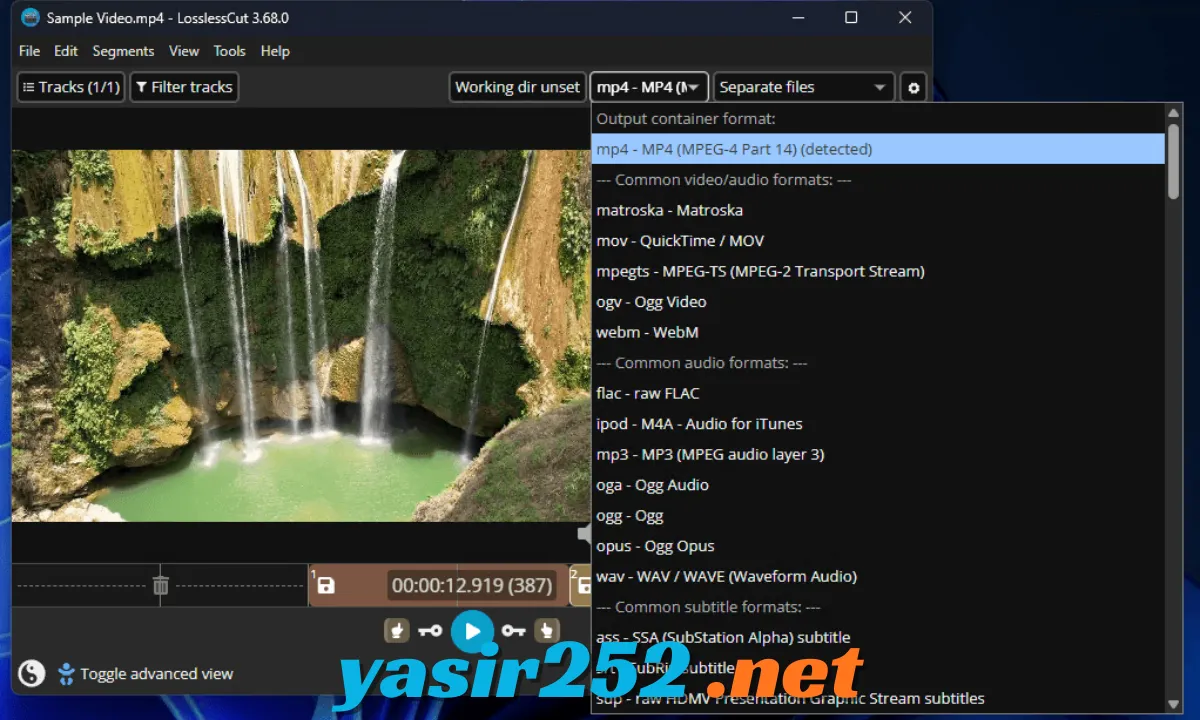Select wav - WAV / WAVE format
The height and width of the screenshot is (720, 1200).
click(x=878, y=576)
